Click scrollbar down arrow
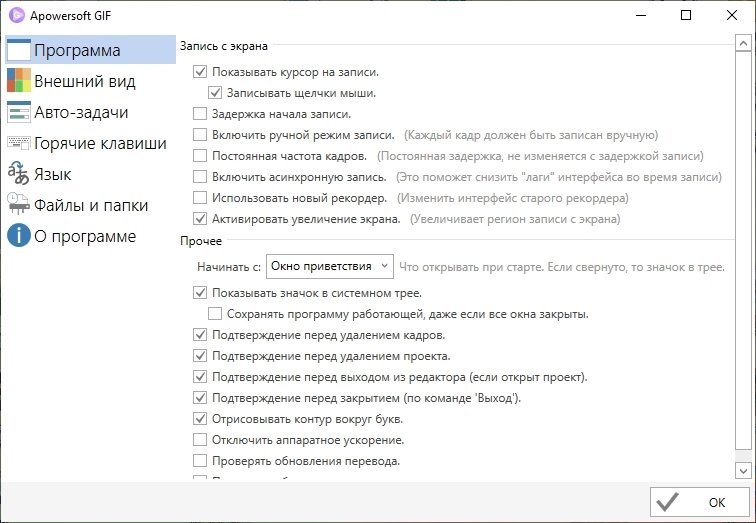The image size is (756, 523). click(743, 470)
